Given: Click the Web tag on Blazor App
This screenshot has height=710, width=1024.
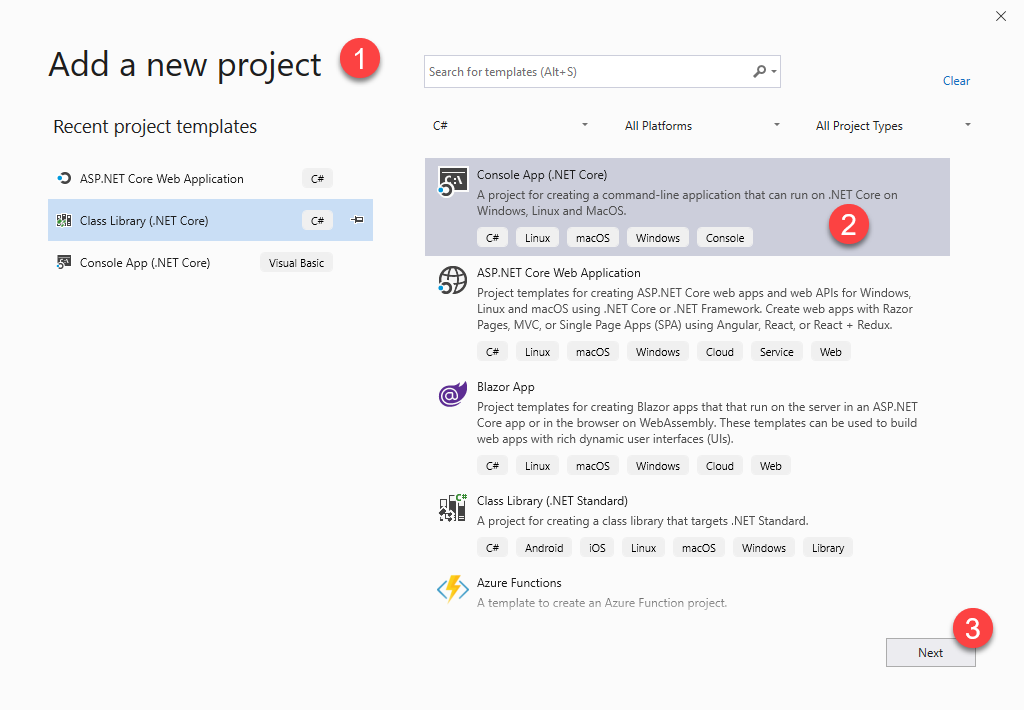Looking at the screenshot, I should click(x=771, y=466).
